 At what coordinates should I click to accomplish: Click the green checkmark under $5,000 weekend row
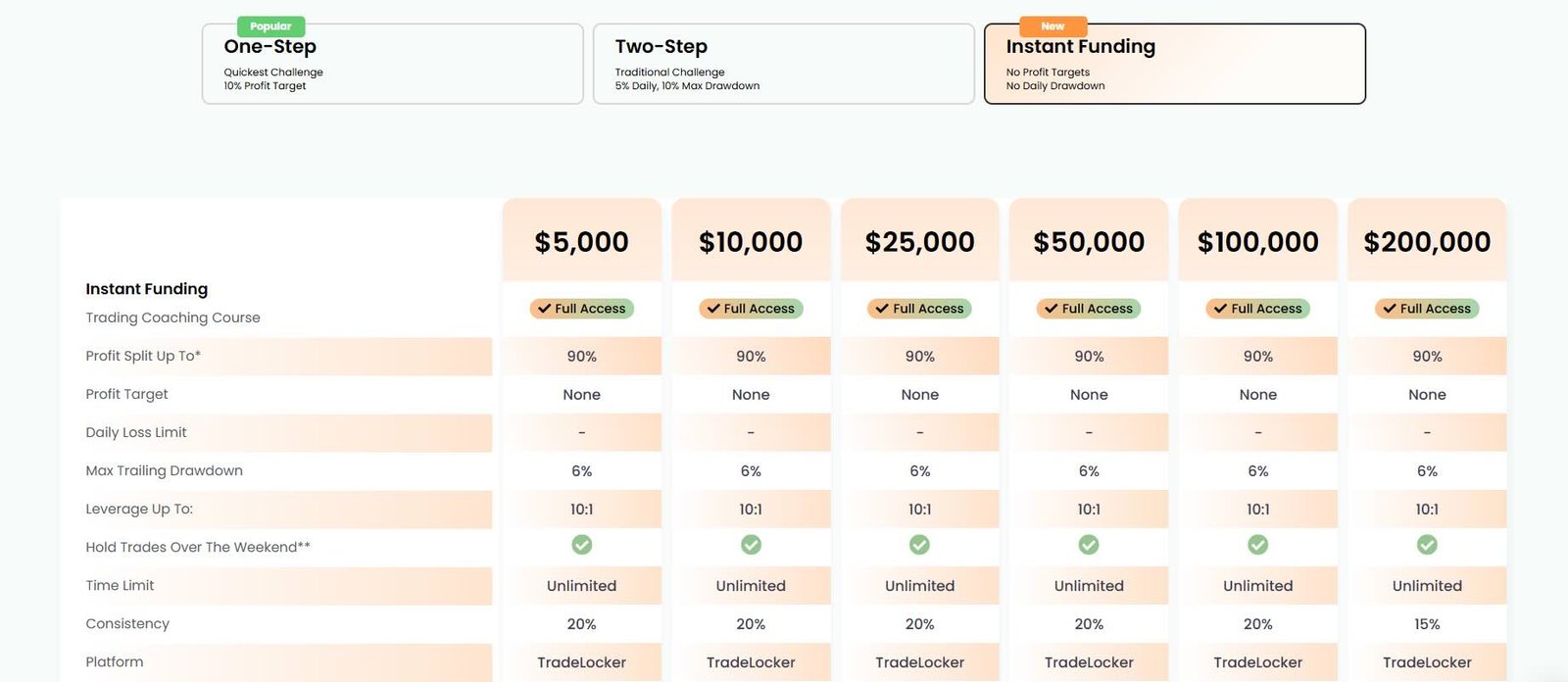pos(582,545)
